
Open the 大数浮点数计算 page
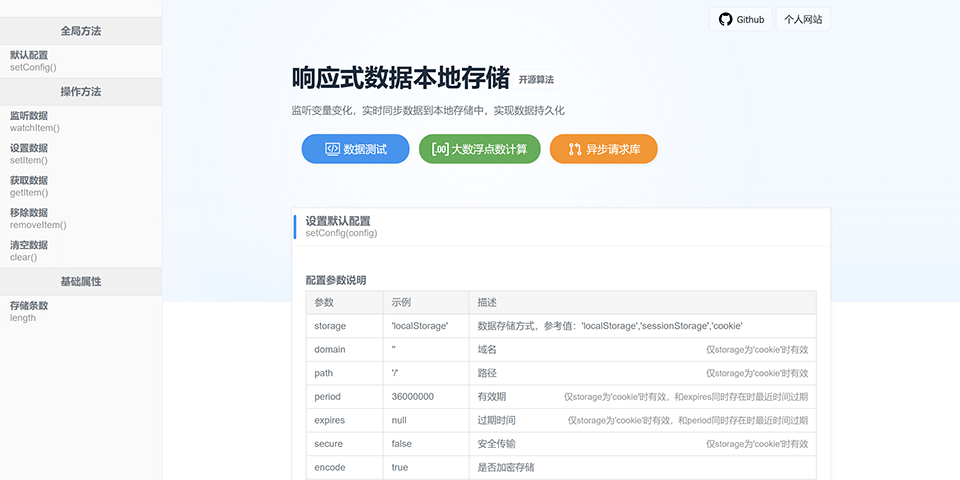(480, 149)
